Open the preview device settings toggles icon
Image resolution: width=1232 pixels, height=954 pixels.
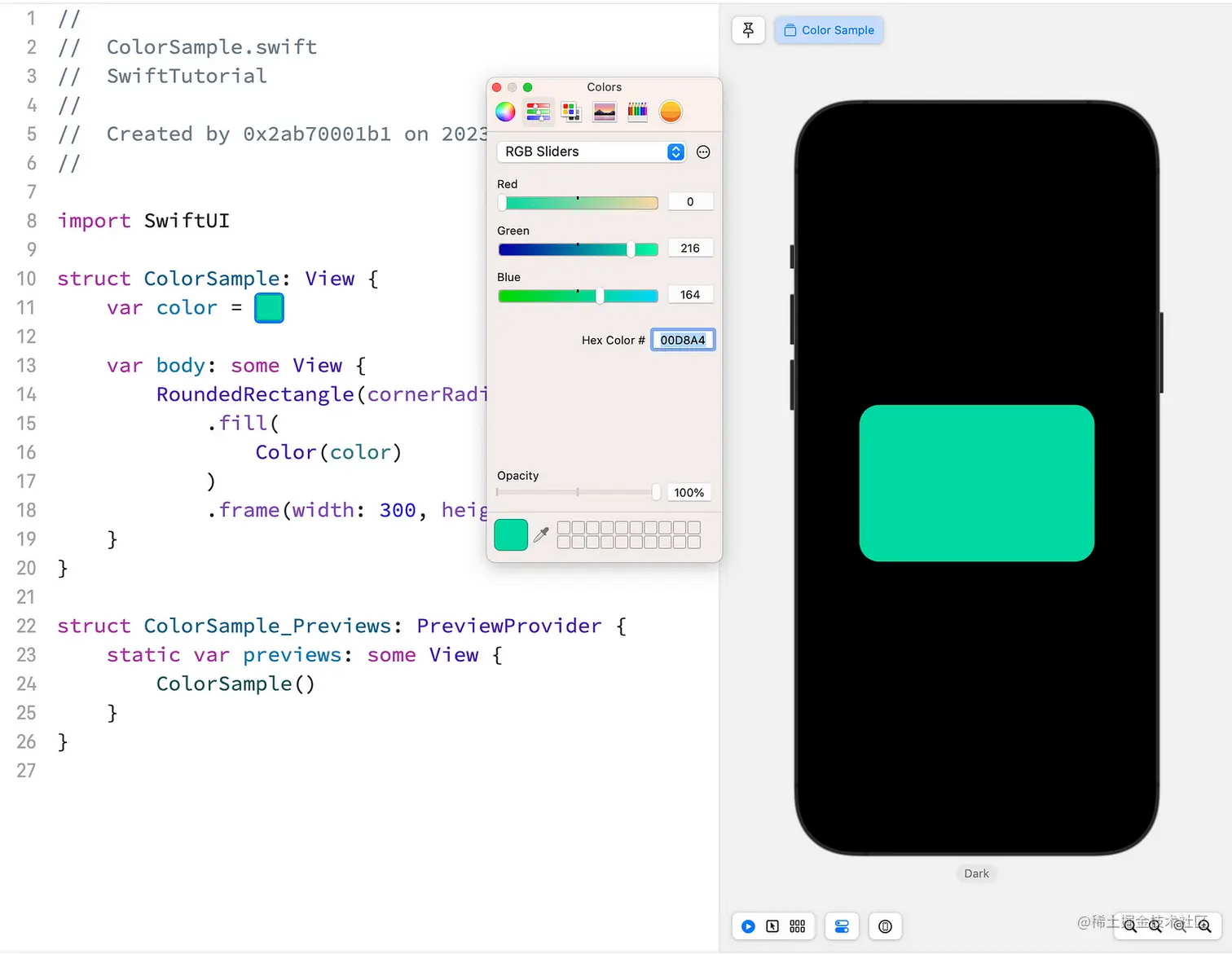click(x=842, y=926)
